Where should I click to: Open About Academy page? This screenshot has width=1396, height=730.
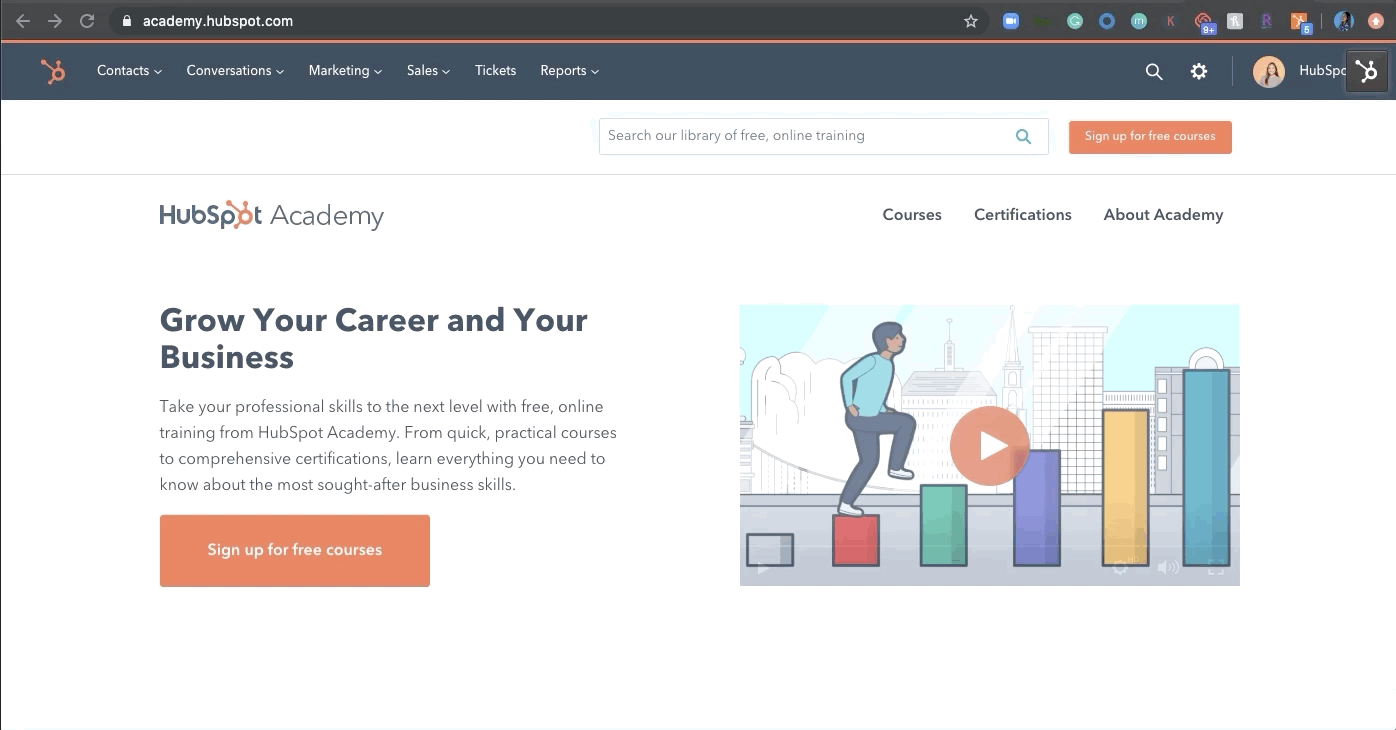tap(1163, 215)
